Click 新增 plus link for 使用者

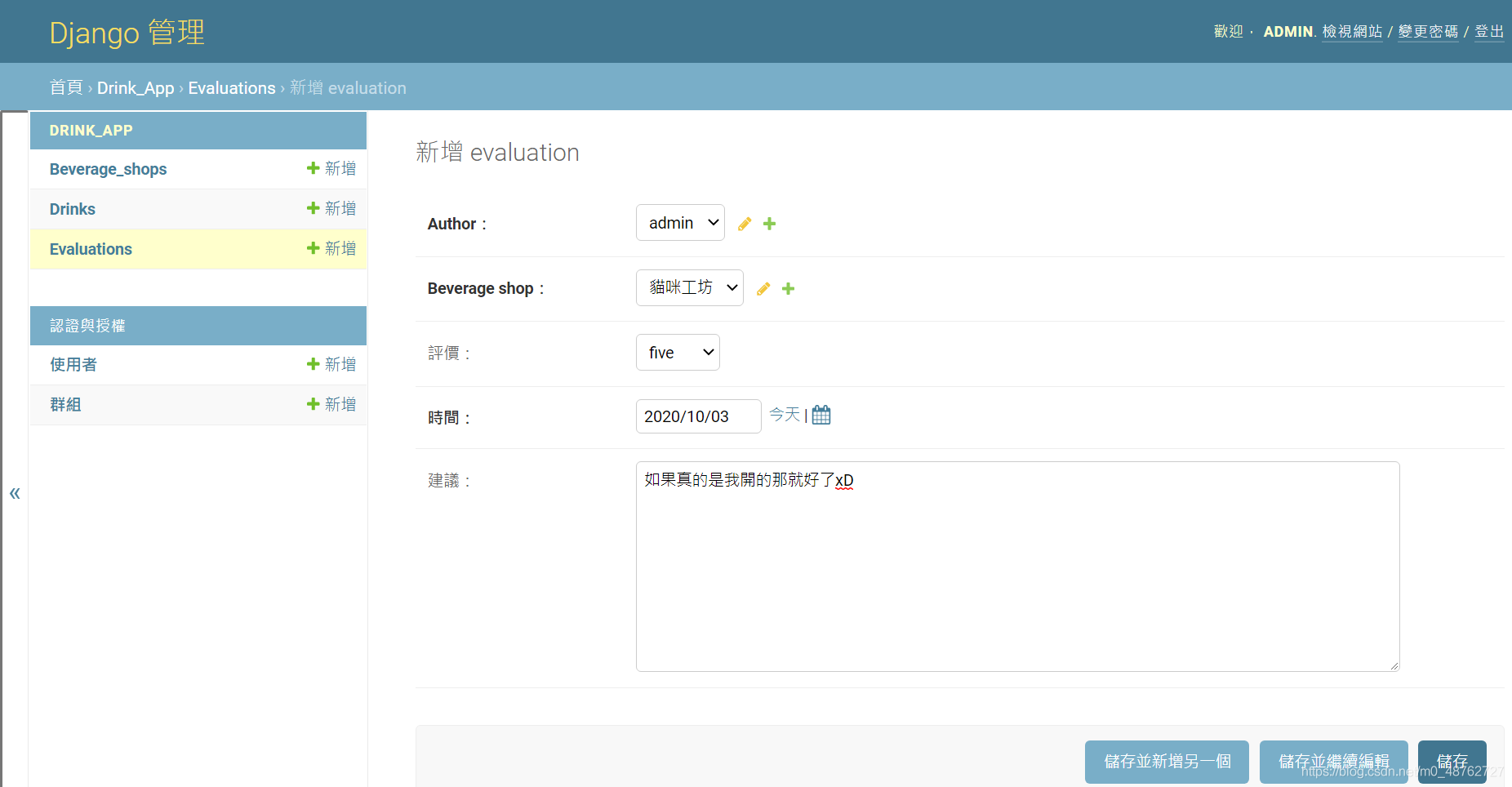(x=331, y=364)
